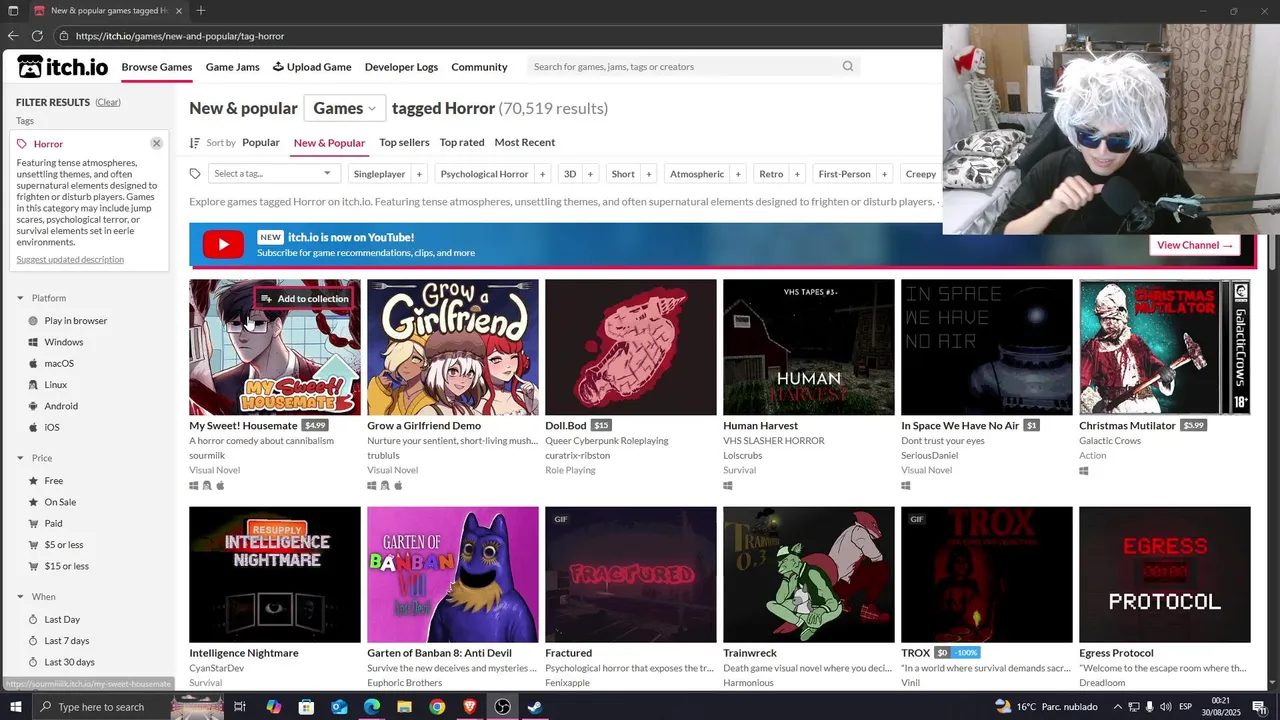Viewport: 1280px width, 720px height.
Task: Open the Christmas Mutilator thumbnail
Action: click(1165, 347)
